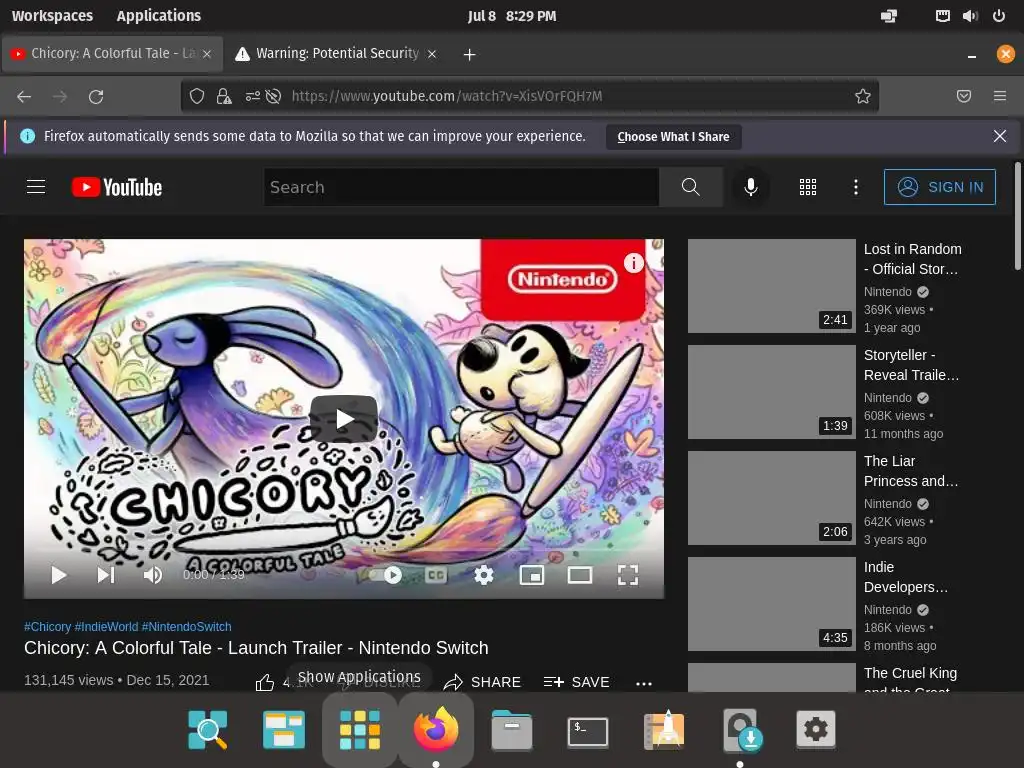The width and height of the screenshot is (1024, 768).
Task: Enter fullscreen video mode
Action: (x=628, y=575)
